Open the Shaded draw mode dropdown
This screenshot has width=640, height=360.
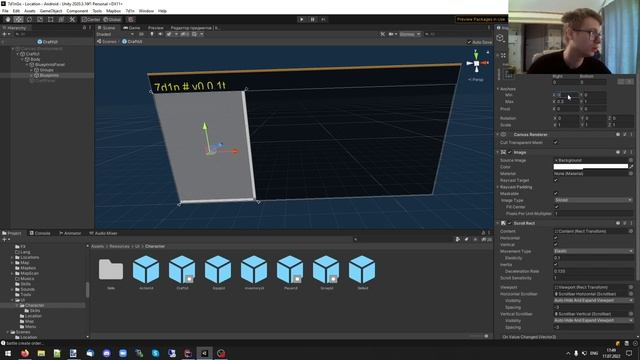(115, 34)
